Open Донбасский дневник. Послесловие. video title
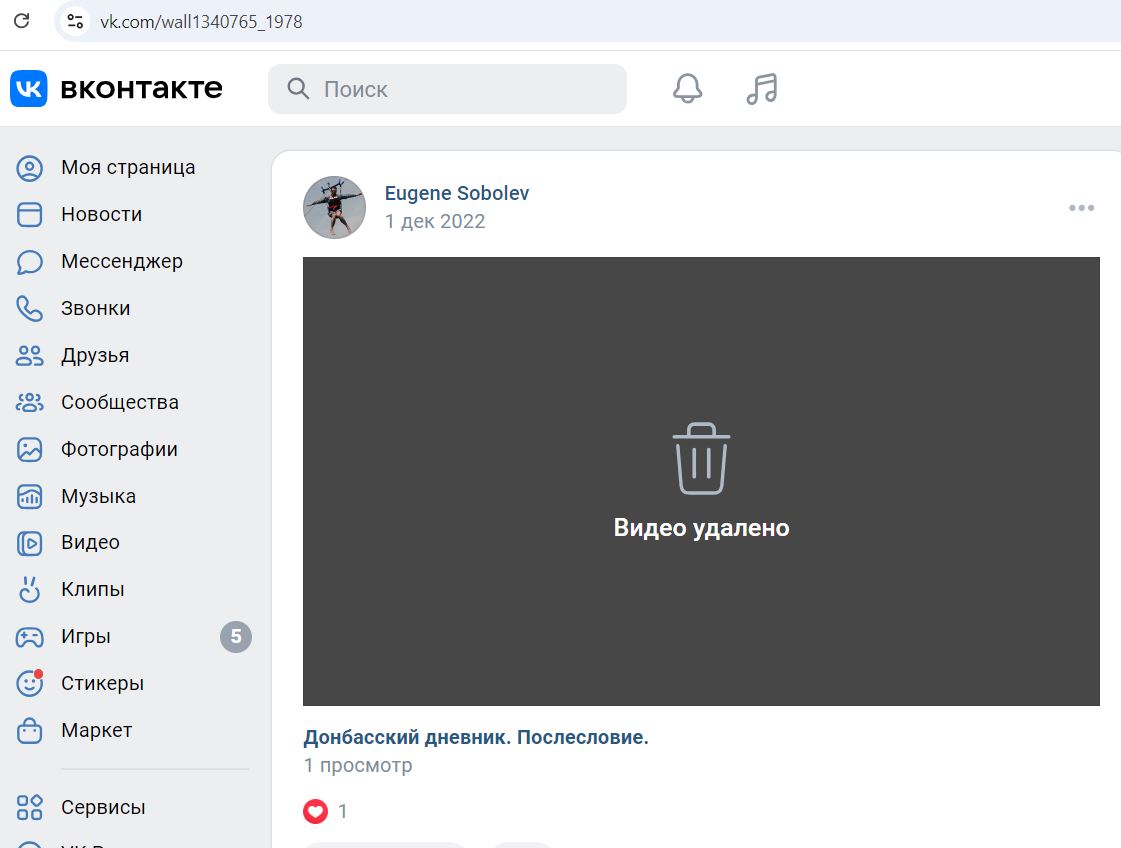The image size is (1121, 848). [476, 737]
